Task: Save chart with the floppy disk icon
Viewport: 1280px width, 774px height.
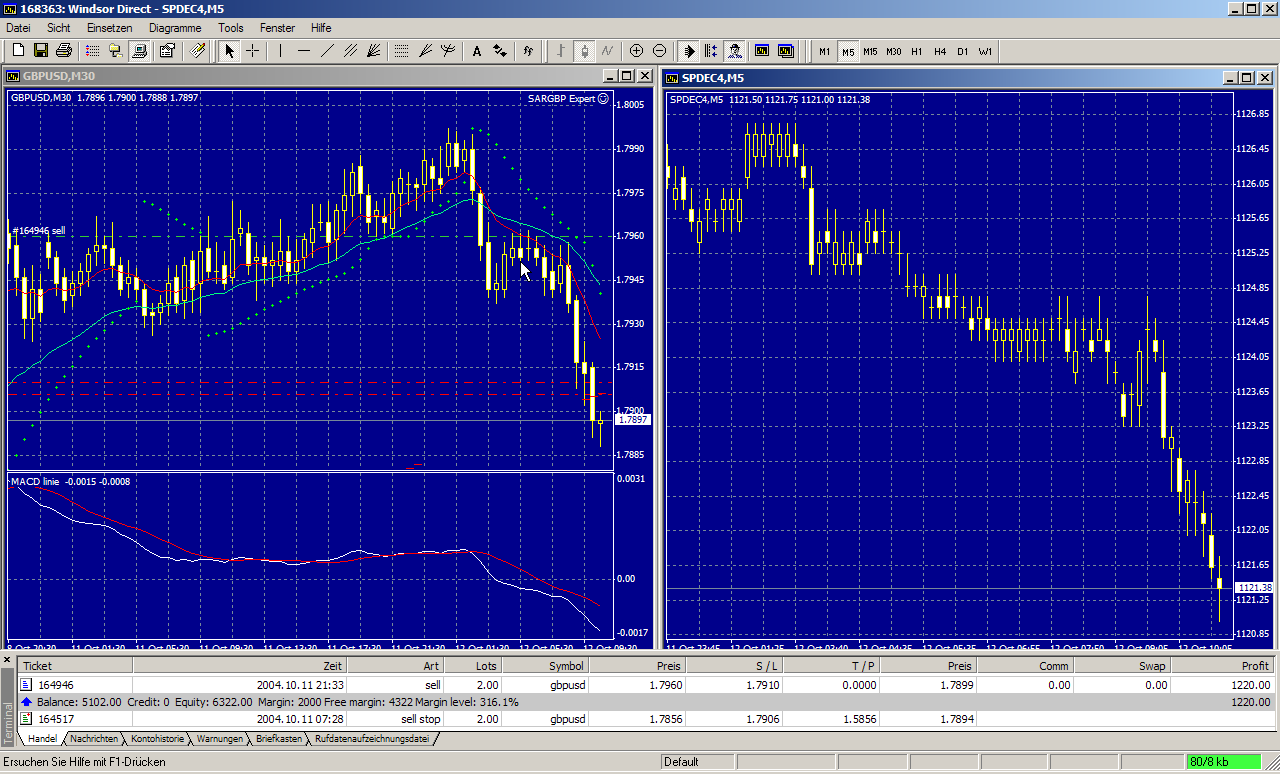Action: [x=41, y=51]
